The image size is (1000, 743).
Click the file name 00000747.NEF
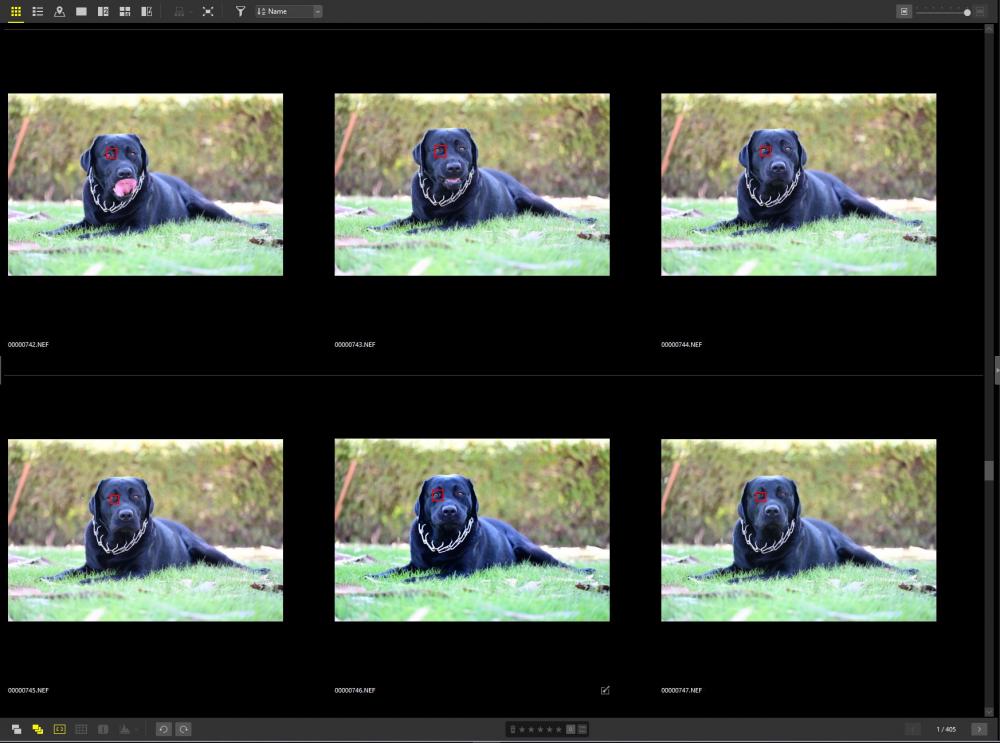pyautogui.click(x=681, y=690)
